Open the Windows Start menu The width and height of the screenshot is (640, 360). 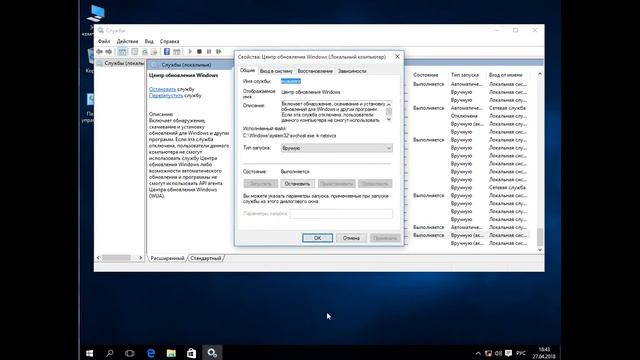(89, 353)
